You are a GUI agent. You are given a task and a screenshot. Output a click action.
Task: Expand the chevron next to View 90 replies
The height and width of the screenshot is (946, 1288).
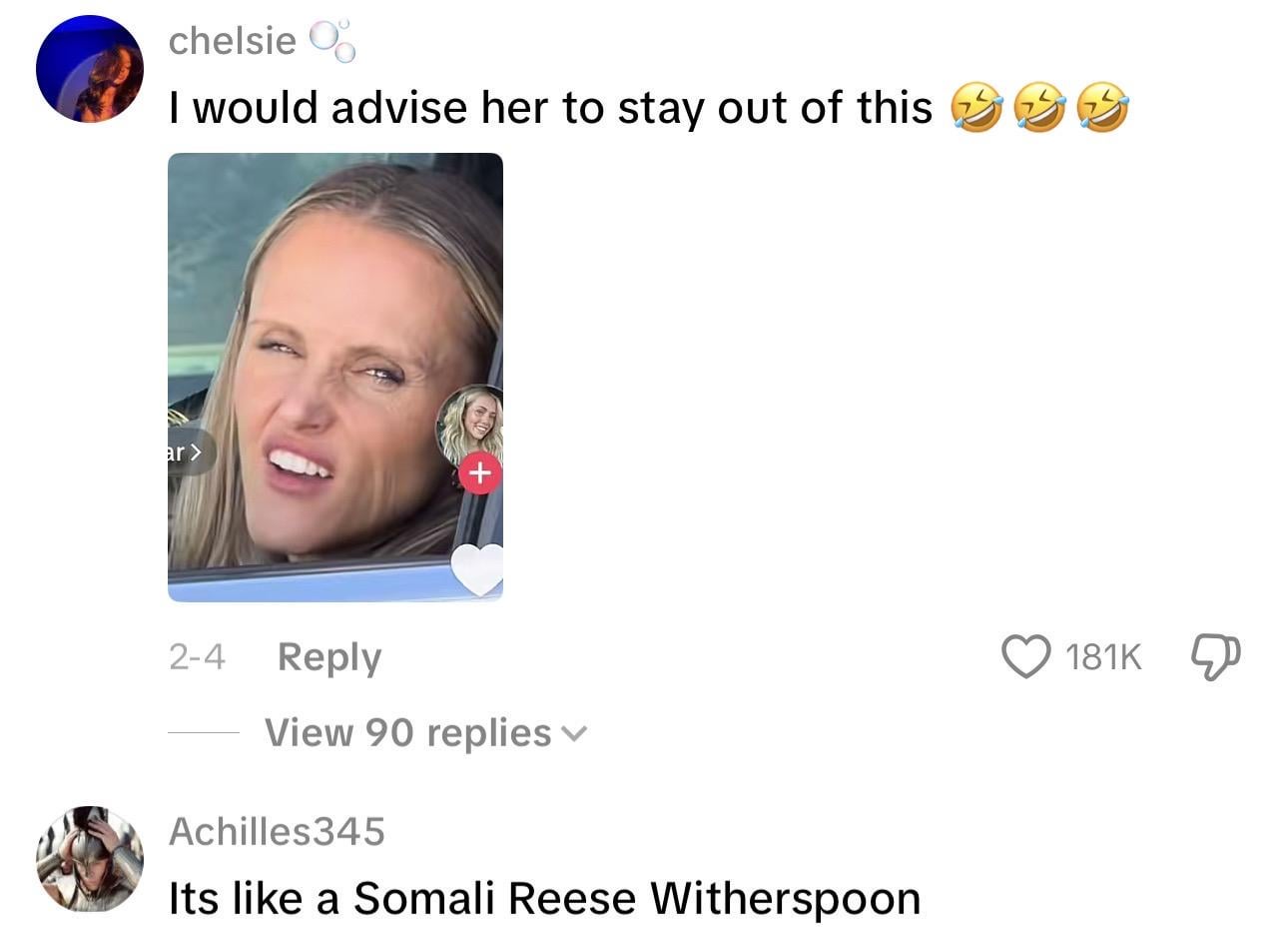[x=574, y=734]
